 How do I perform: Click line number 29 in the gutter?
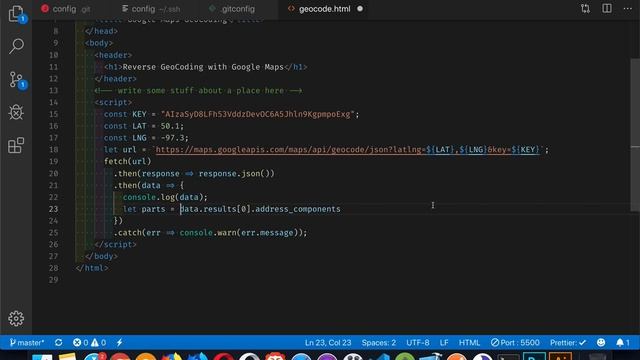(53, 280)
